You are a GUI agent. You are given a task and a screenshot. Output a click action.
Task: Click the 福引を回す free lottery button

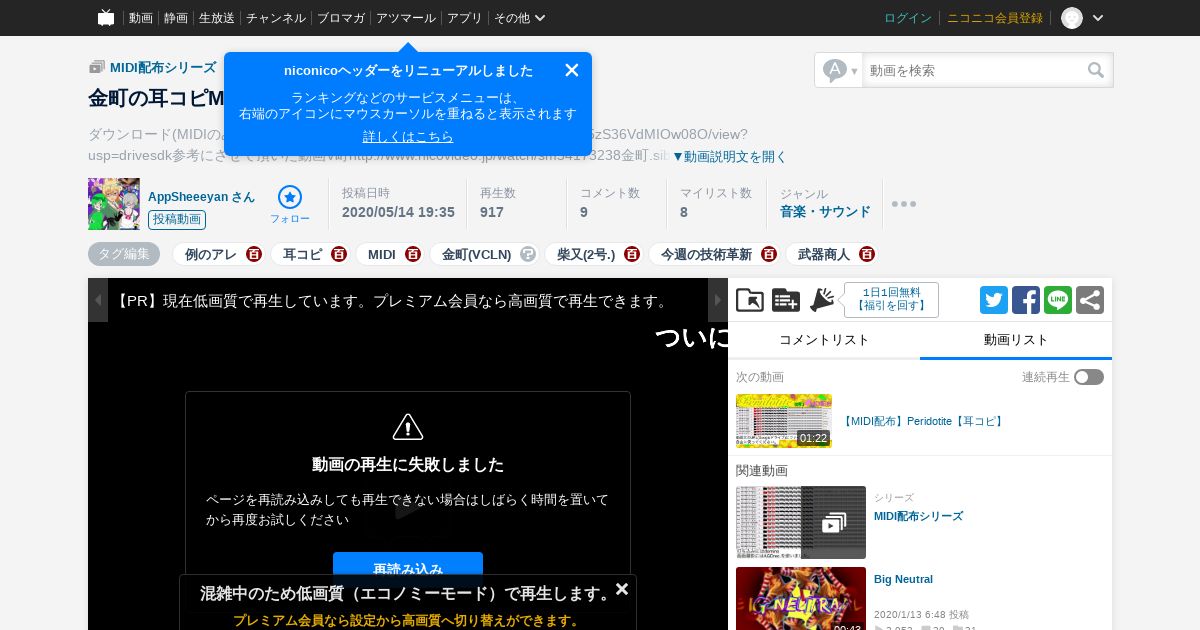[891, 300]
